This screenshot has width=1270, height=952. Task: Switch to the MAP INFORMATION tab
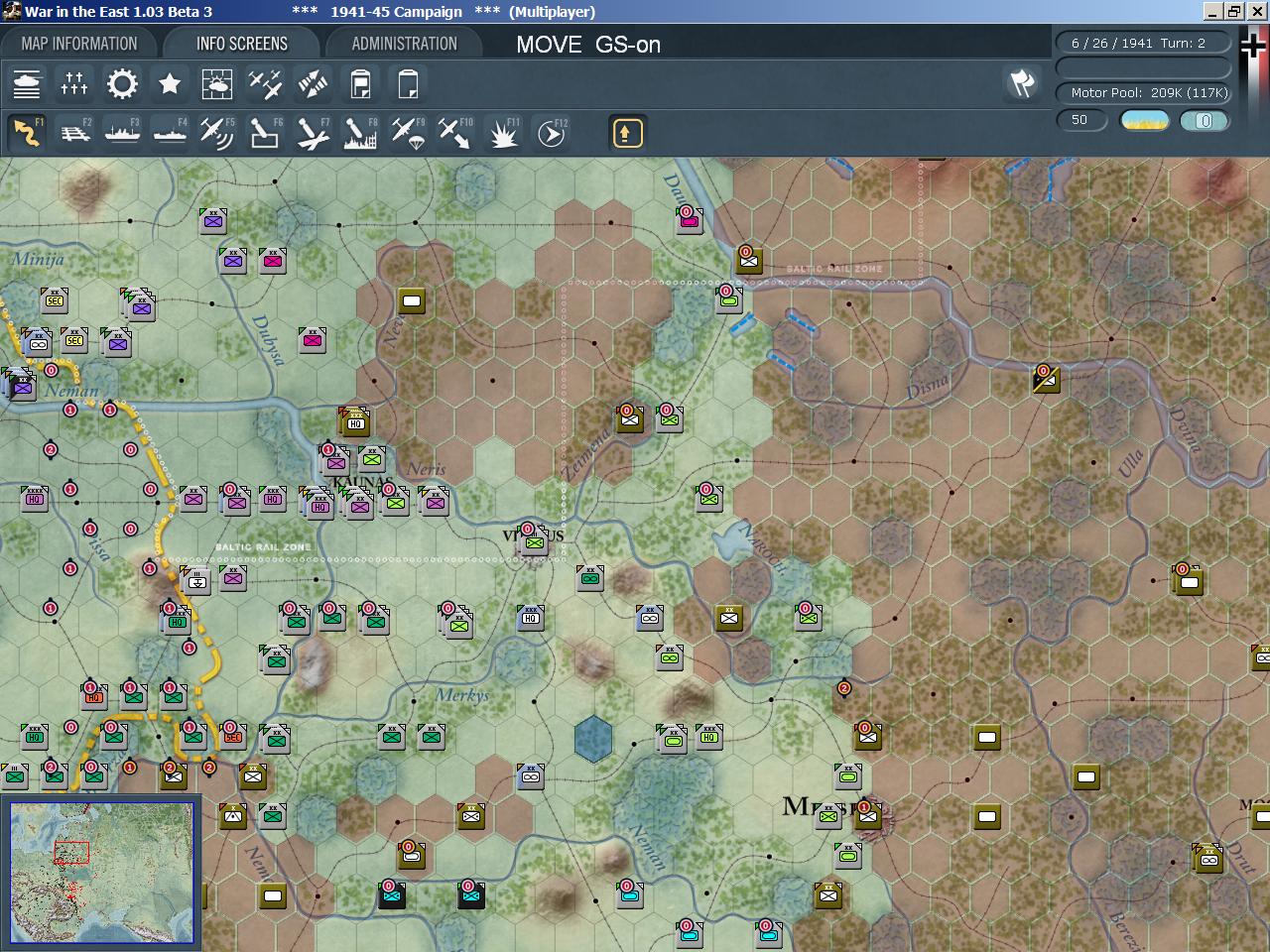(x=79, y=44)
